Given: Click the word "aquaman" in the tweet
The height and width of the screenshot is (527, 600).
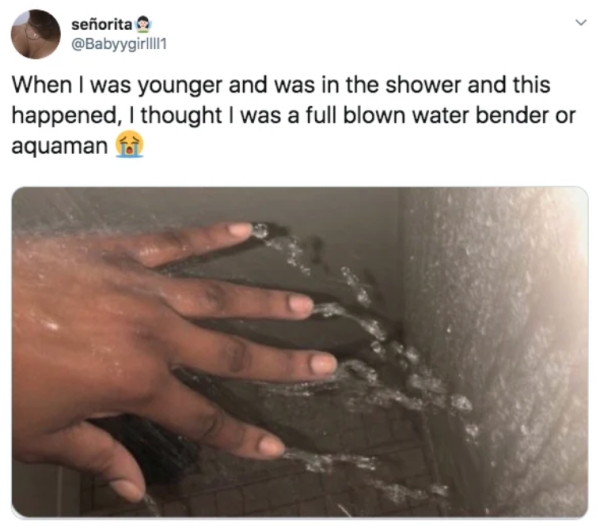Looking at the screenshot, I should click(60, 147).
